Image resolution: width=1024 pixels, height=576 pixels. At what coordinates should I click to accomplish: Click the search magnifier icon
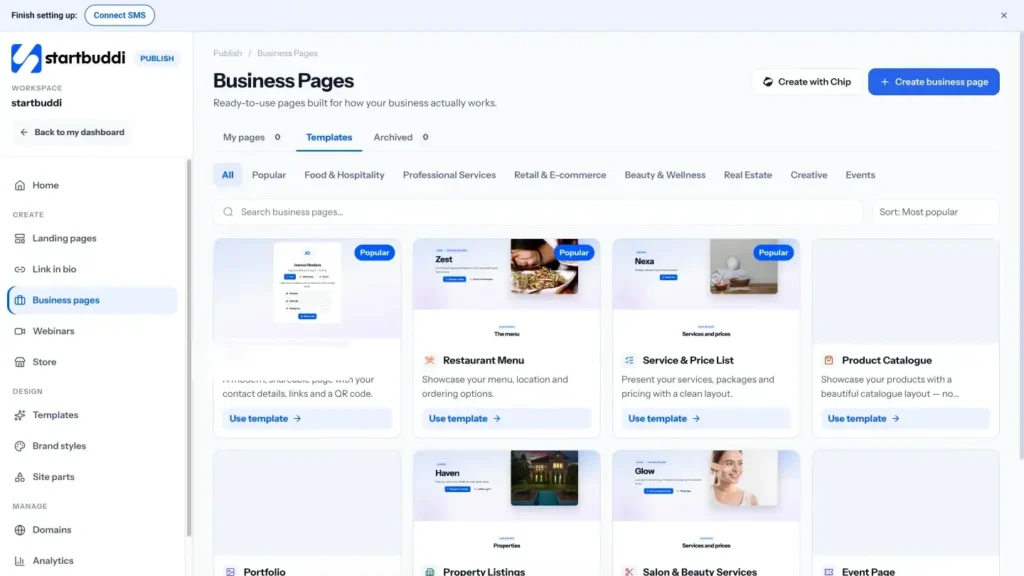click(x=228, y=212)
